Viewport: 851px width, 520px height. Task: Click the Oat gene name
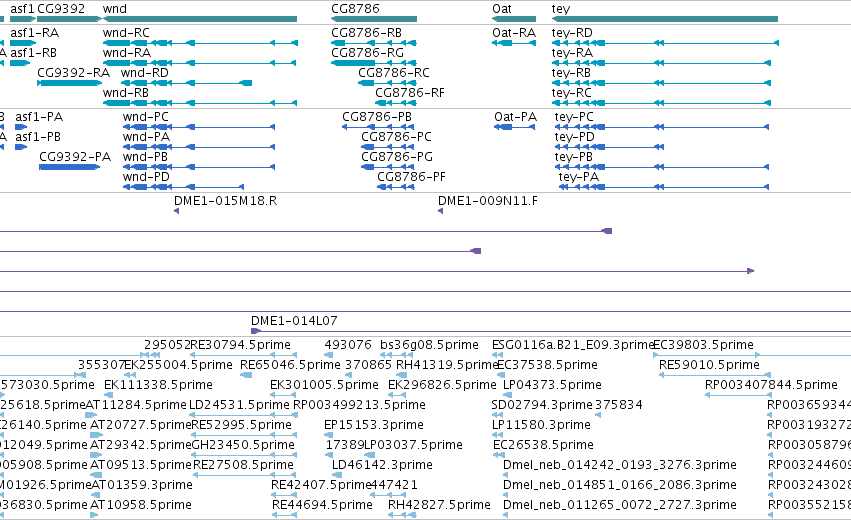coord(501,9)
